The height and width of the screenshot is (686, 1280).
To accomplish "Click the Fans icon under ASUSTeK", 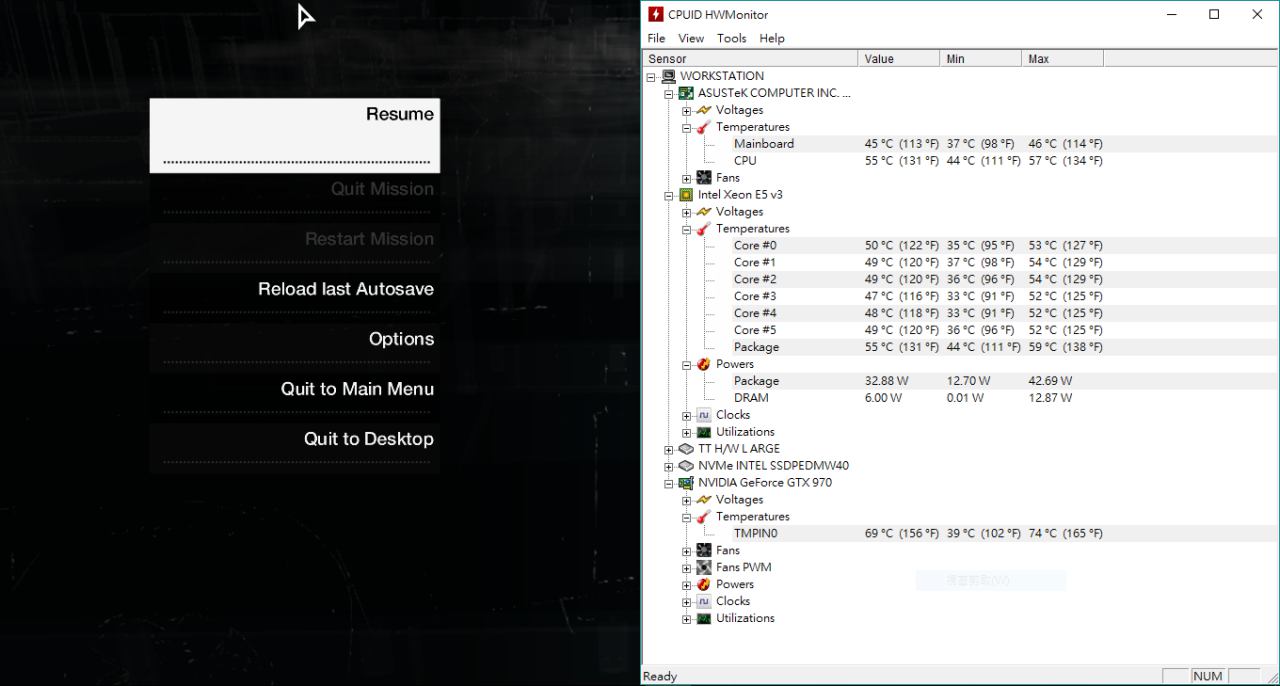I will 704,178.
